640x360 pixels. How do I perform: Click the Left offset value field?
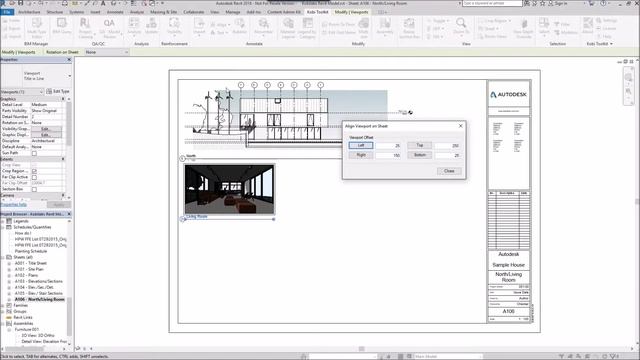pos(388,146)
